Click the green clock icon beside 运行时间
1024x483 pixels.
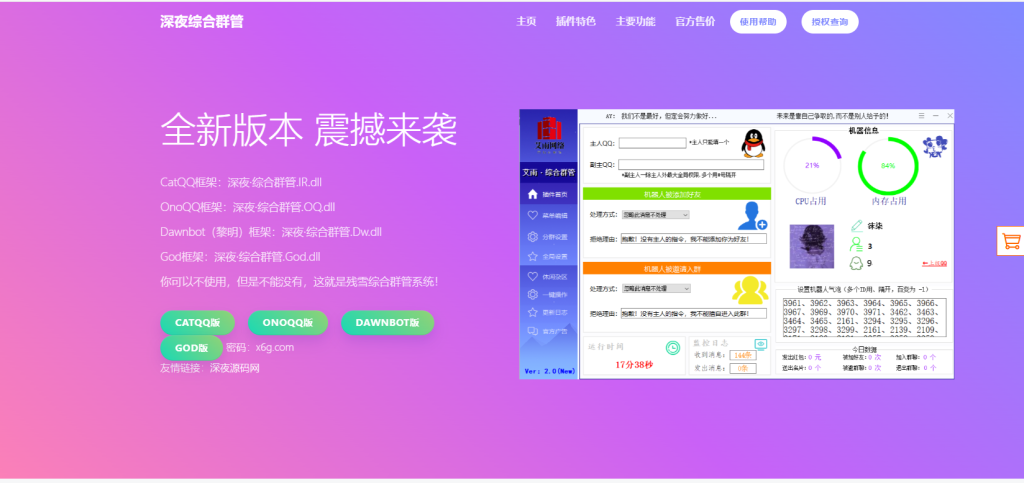tap(673, 348)
